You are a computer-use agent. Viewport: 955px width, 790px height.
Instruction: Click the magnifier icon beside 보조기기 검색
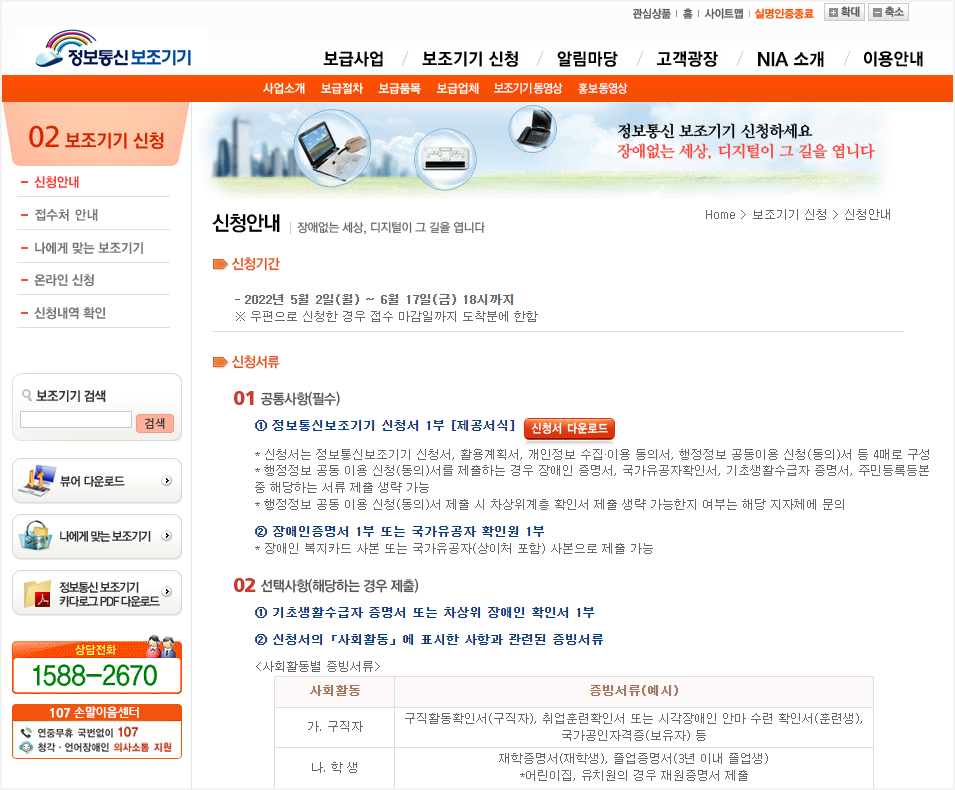[x=27, y=395]
